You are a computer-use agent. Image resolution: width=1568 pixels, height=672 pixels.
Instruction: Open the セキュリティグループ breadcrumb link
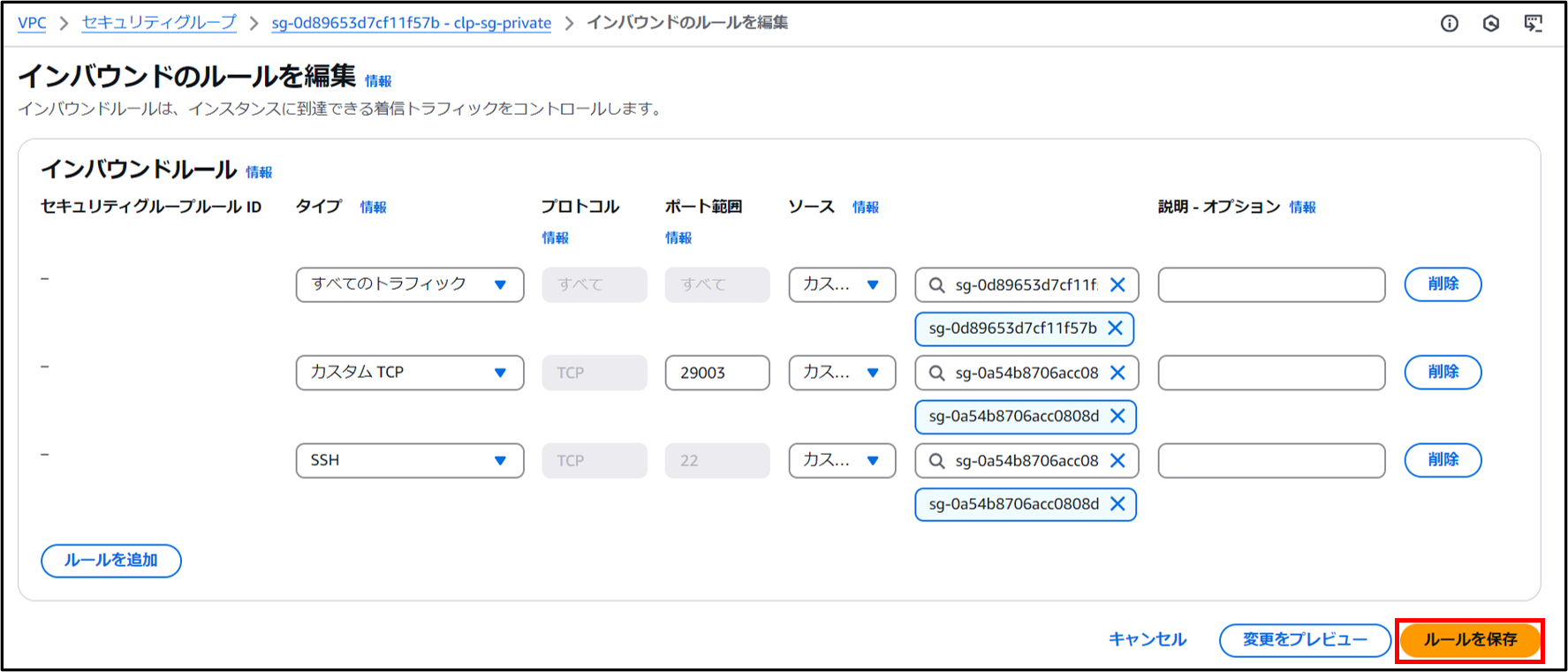[159, 23]
